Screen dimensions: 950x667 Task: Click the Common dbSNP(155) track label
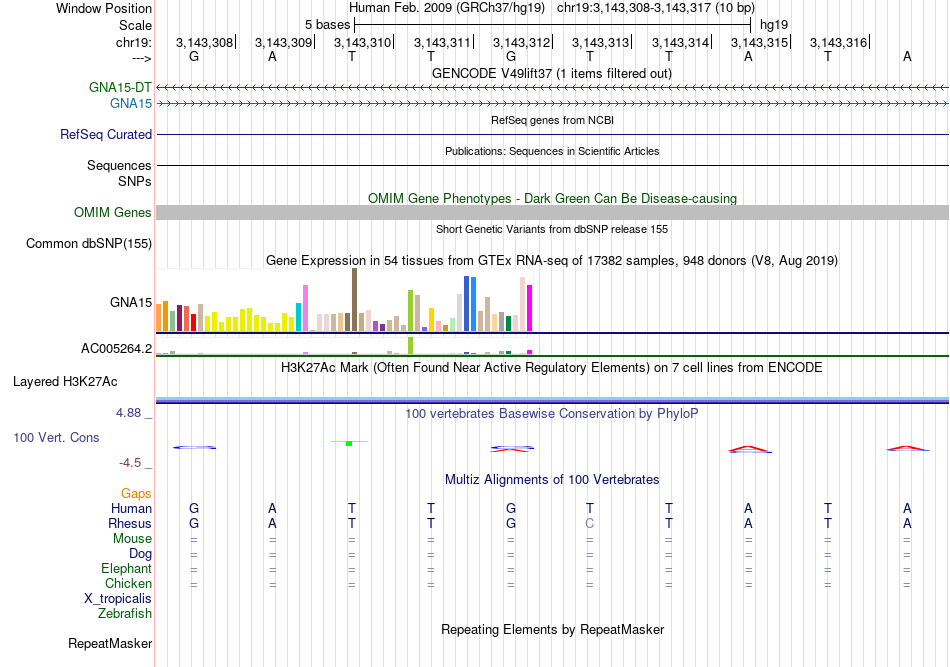[89, 244]
